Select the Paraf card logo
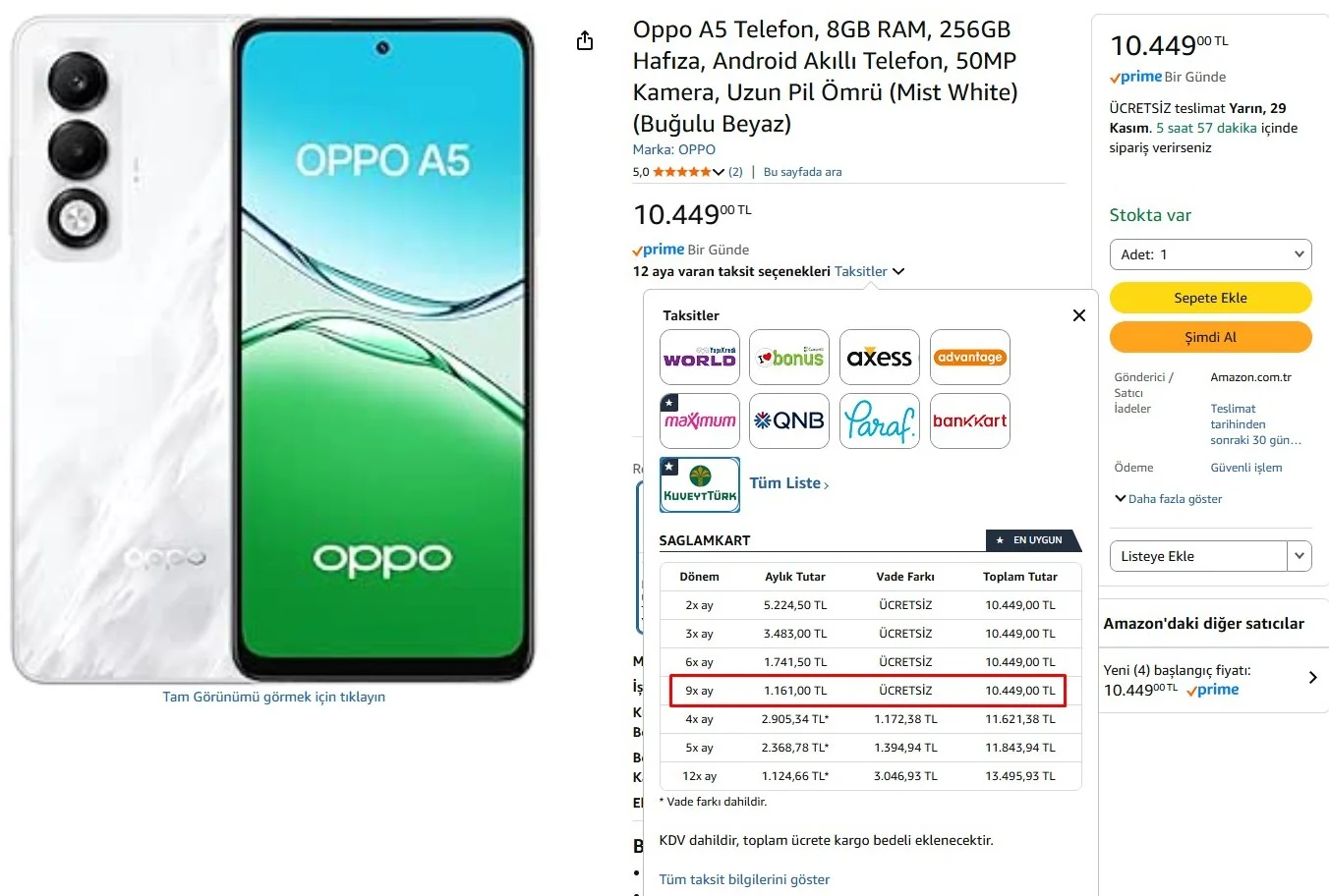 coord(880,421)
